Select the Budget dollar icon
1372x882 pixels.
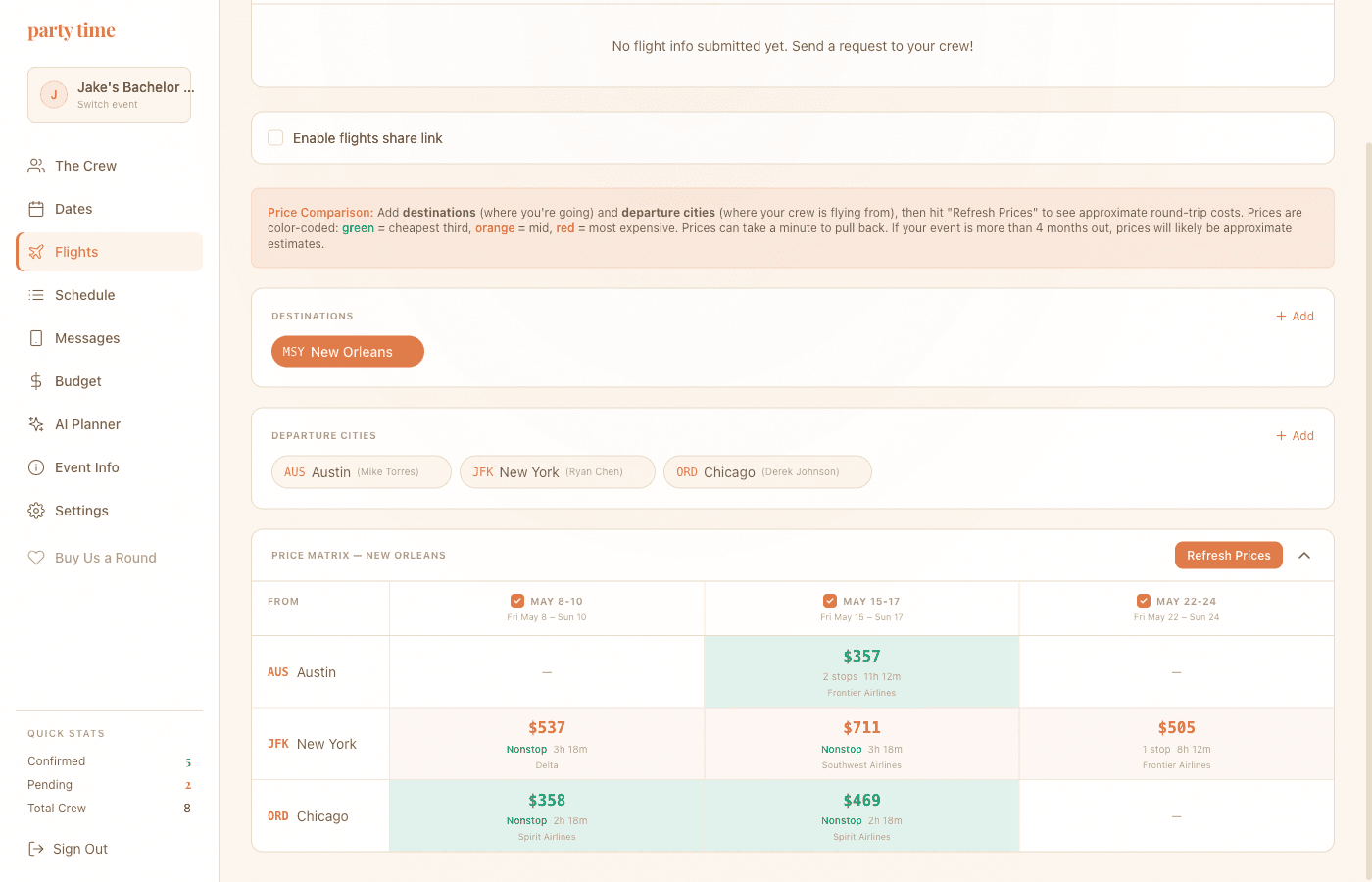[36, 380]
